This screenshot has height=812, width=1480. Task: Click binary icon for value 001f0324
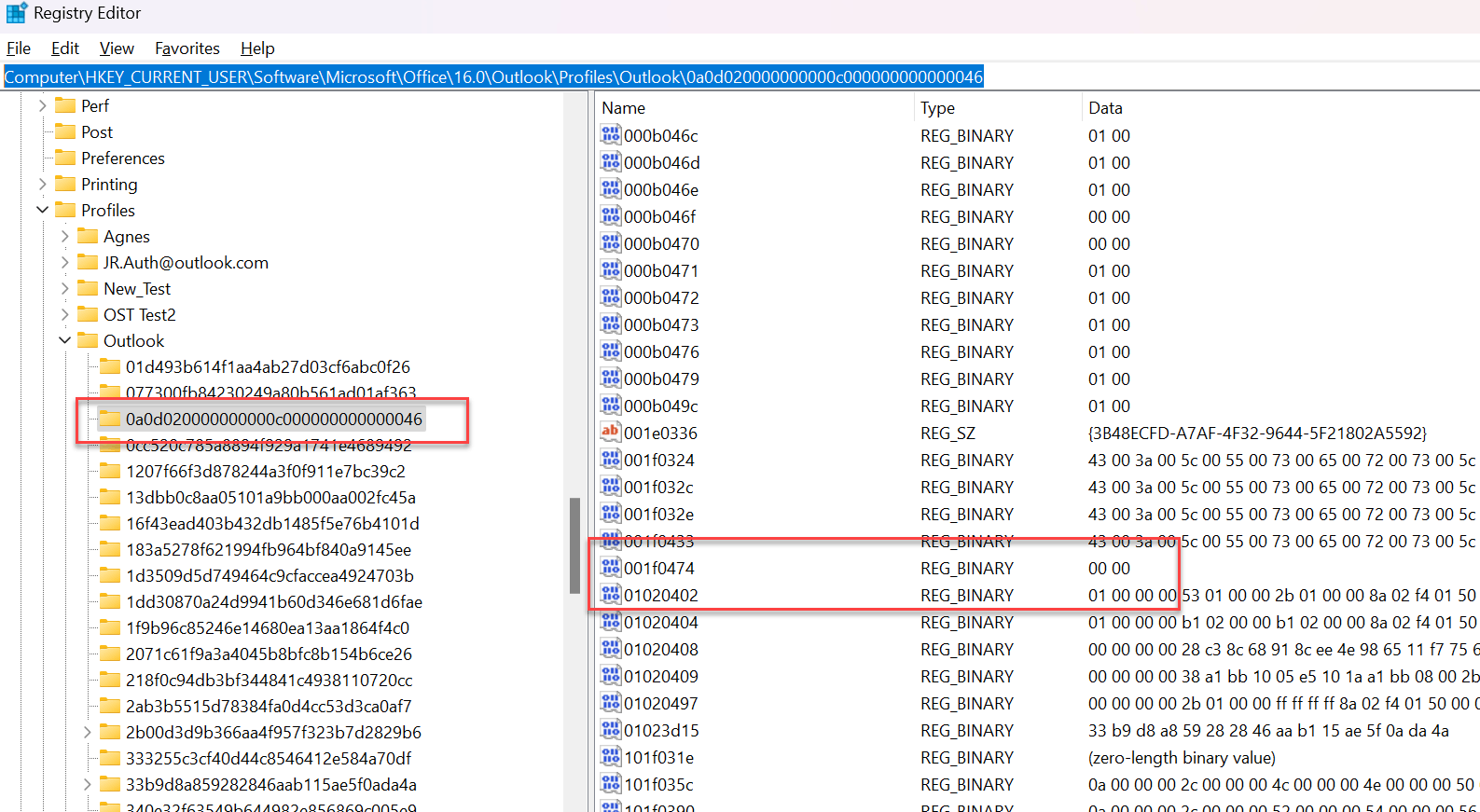611,460
